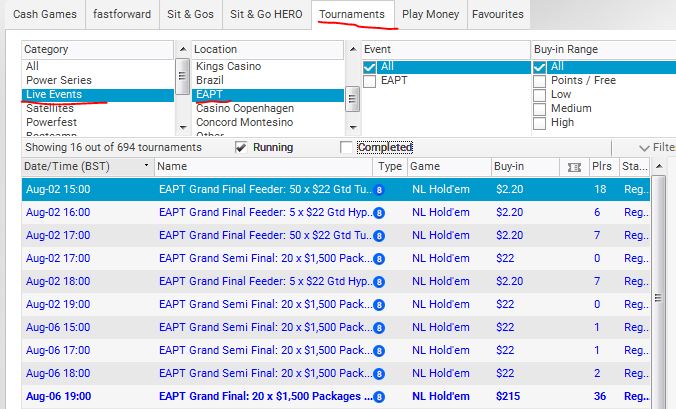Click the Location list scrollbar thumb
Viewport: 676px width, 409px height.
click(353, 99)
